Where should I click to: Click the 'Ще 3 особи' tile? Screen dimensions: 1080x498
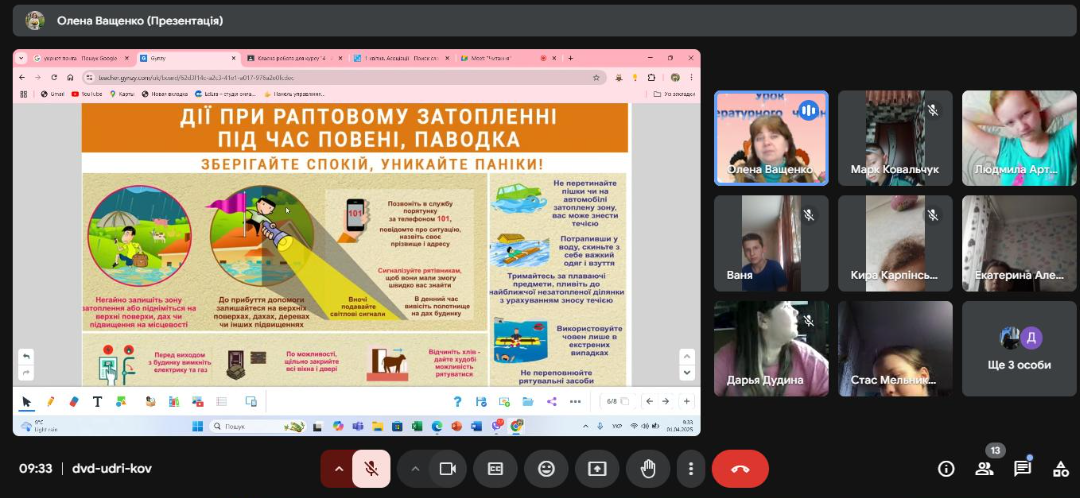click(1019, 349)
